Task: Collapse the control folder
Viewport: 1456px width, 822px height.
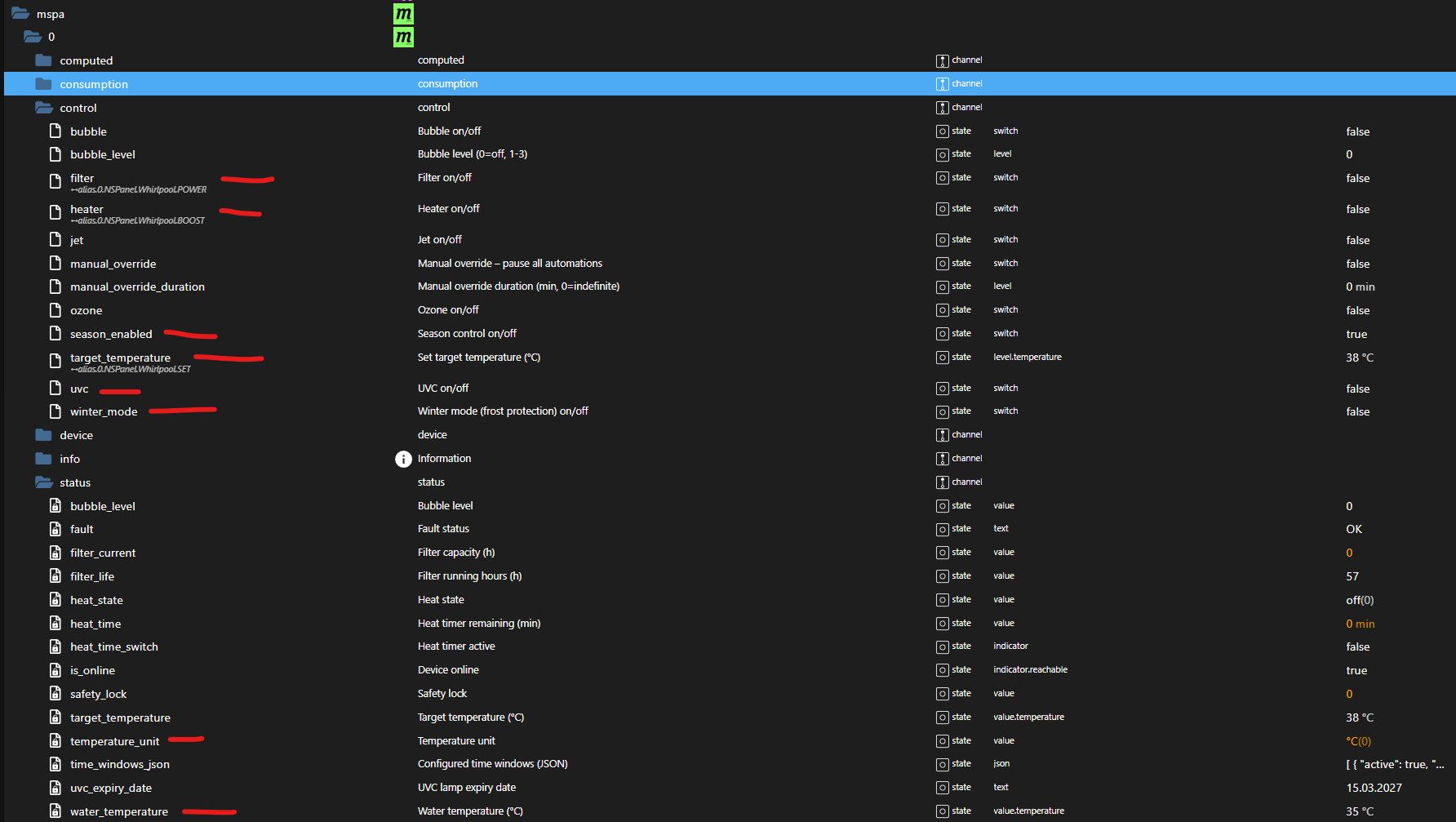Action: pos(44,108)
